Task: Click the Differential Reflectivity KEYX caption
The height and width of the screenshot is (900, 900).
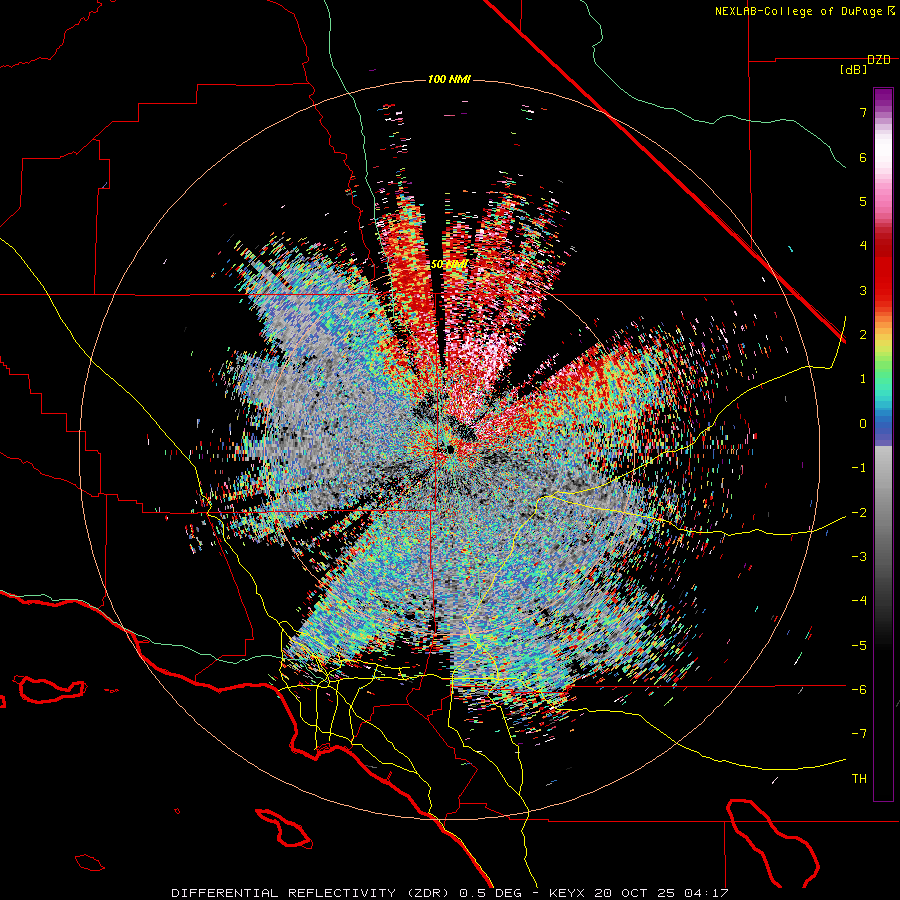Action: [450, 893]
